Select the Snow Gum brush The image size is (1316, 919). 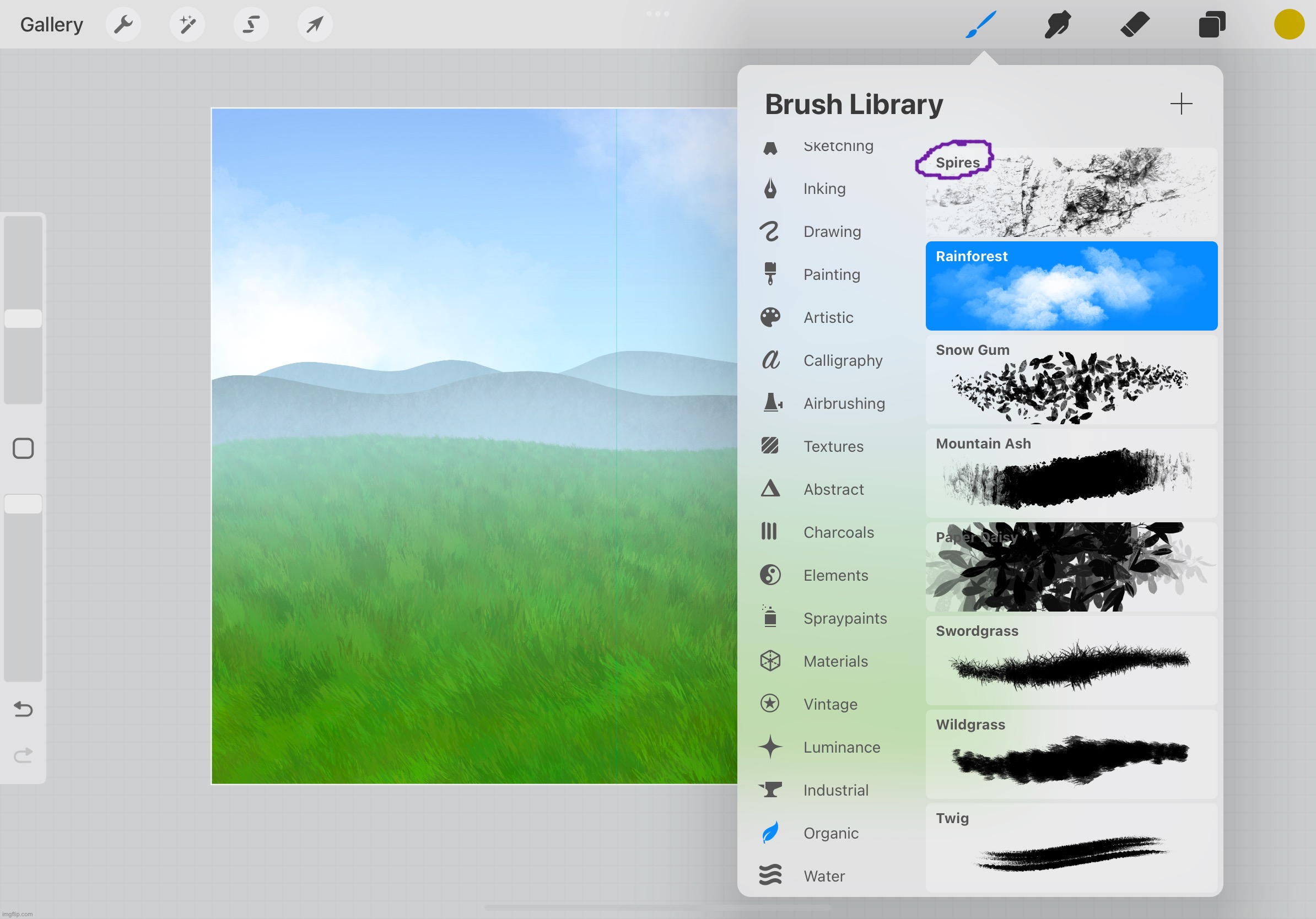coord(1071,380)
